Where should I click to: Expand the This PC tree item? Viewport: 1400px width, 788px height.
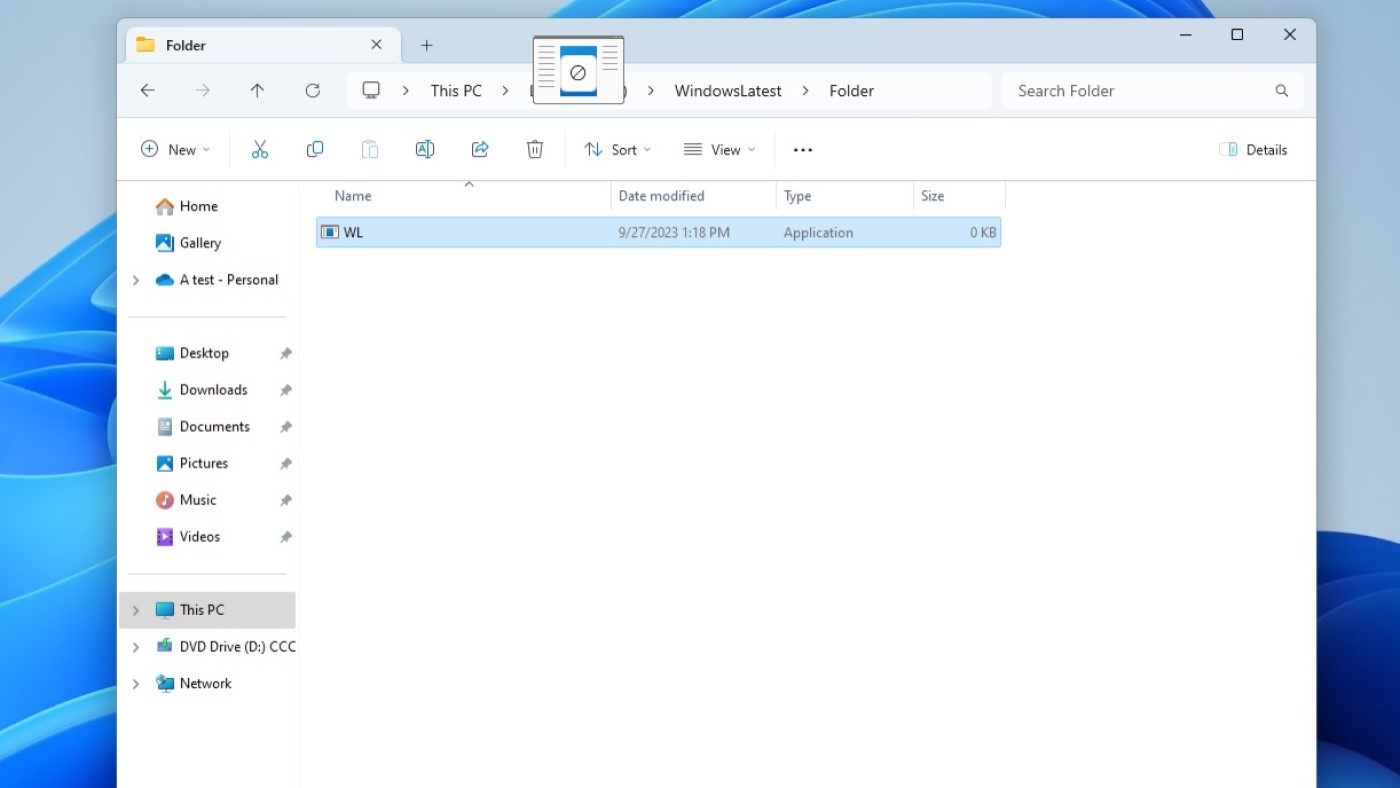coord(136,610)
